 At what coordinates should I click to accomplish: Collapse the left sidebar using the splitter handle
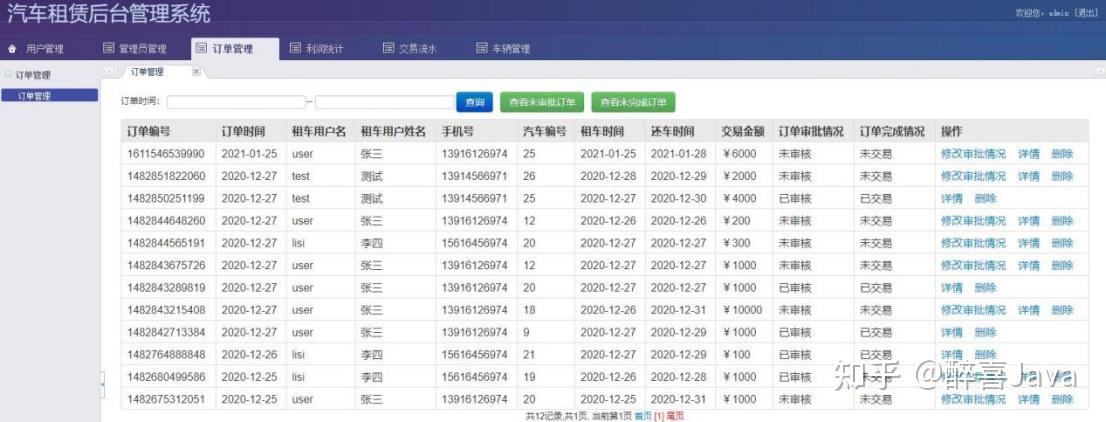[x=102, y=384]
